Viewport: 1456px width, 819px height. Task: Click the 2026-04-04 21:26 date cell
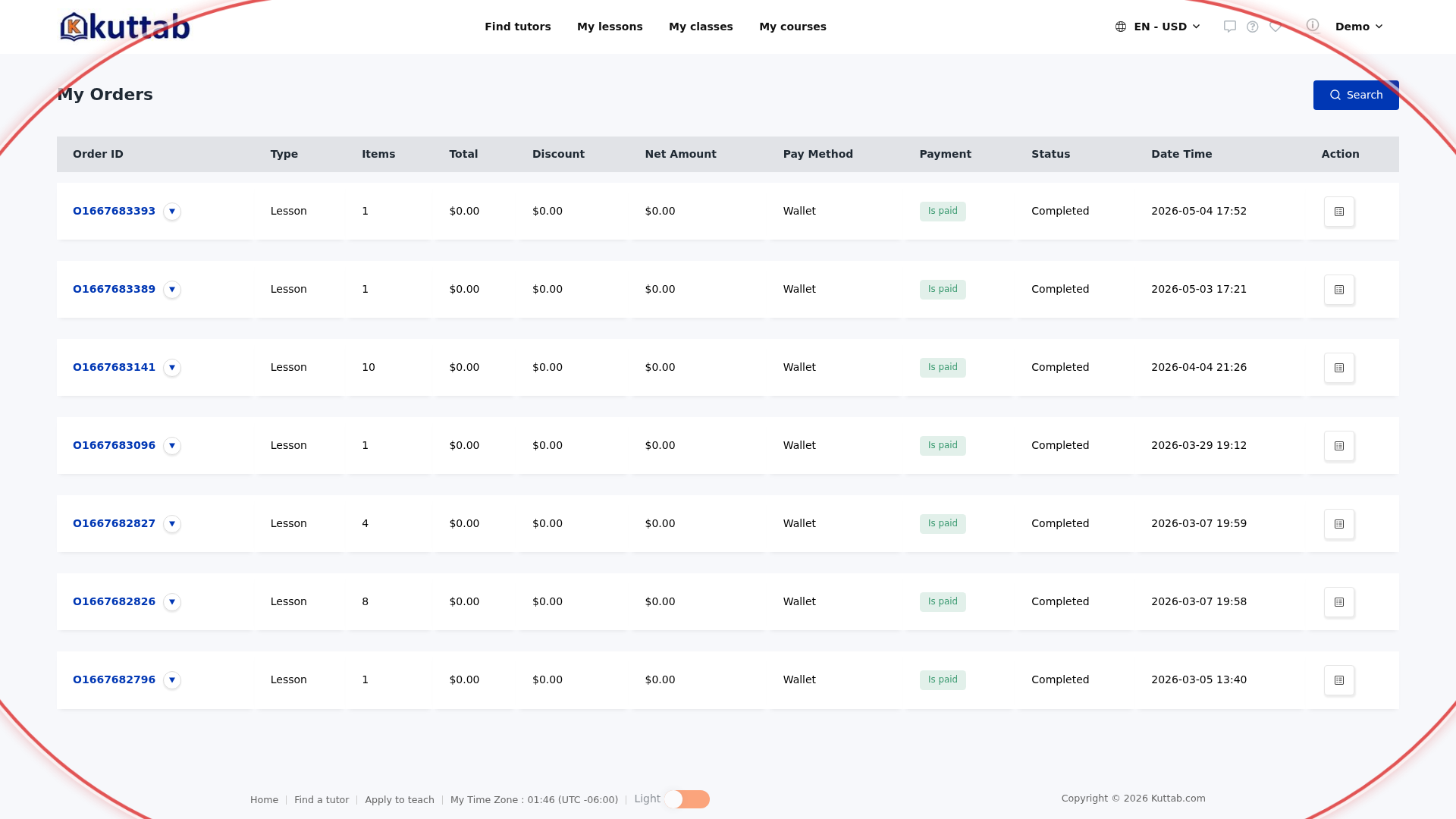click(1199, 367)
